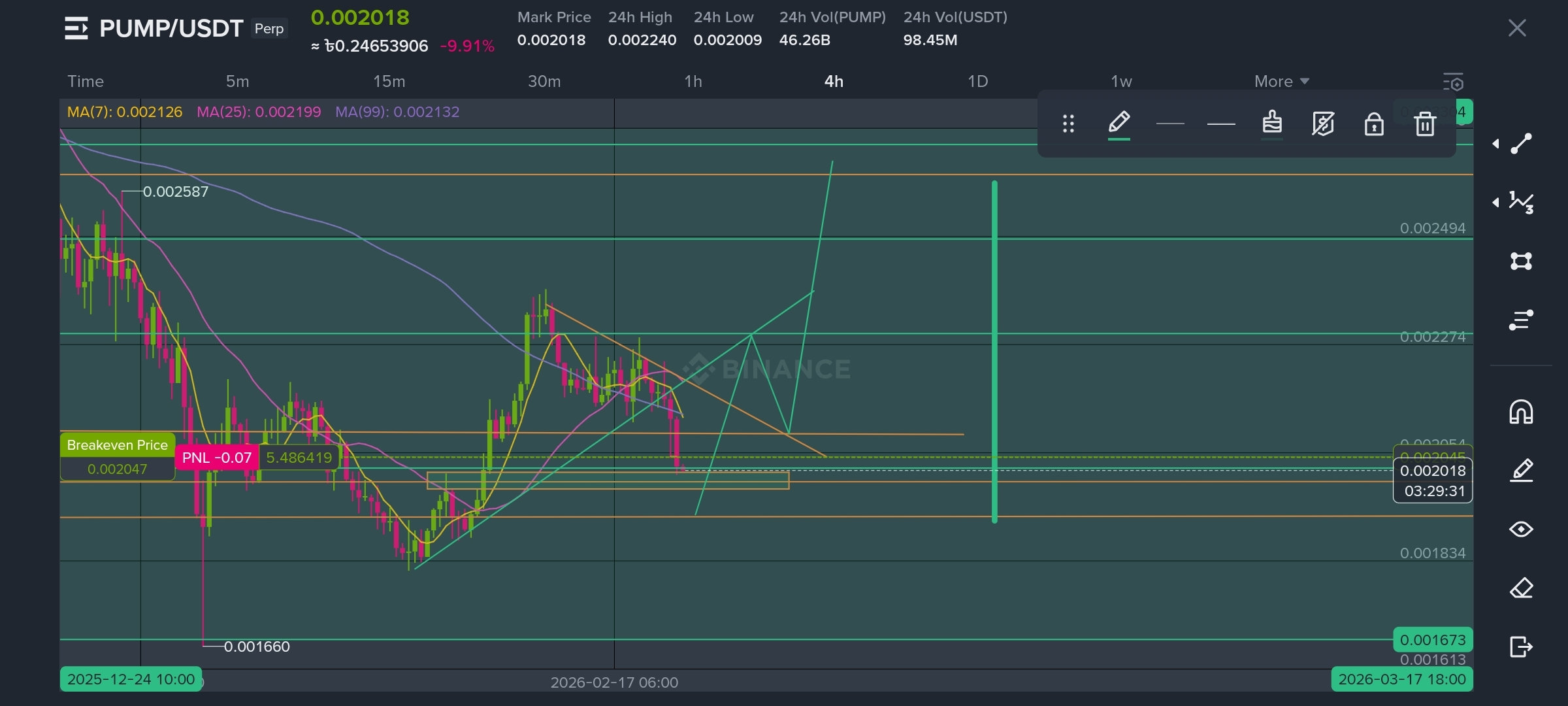Viewport: 1568px width, 706px height.
Task: Click the Breakeven Price label
Action: point(118,445)
